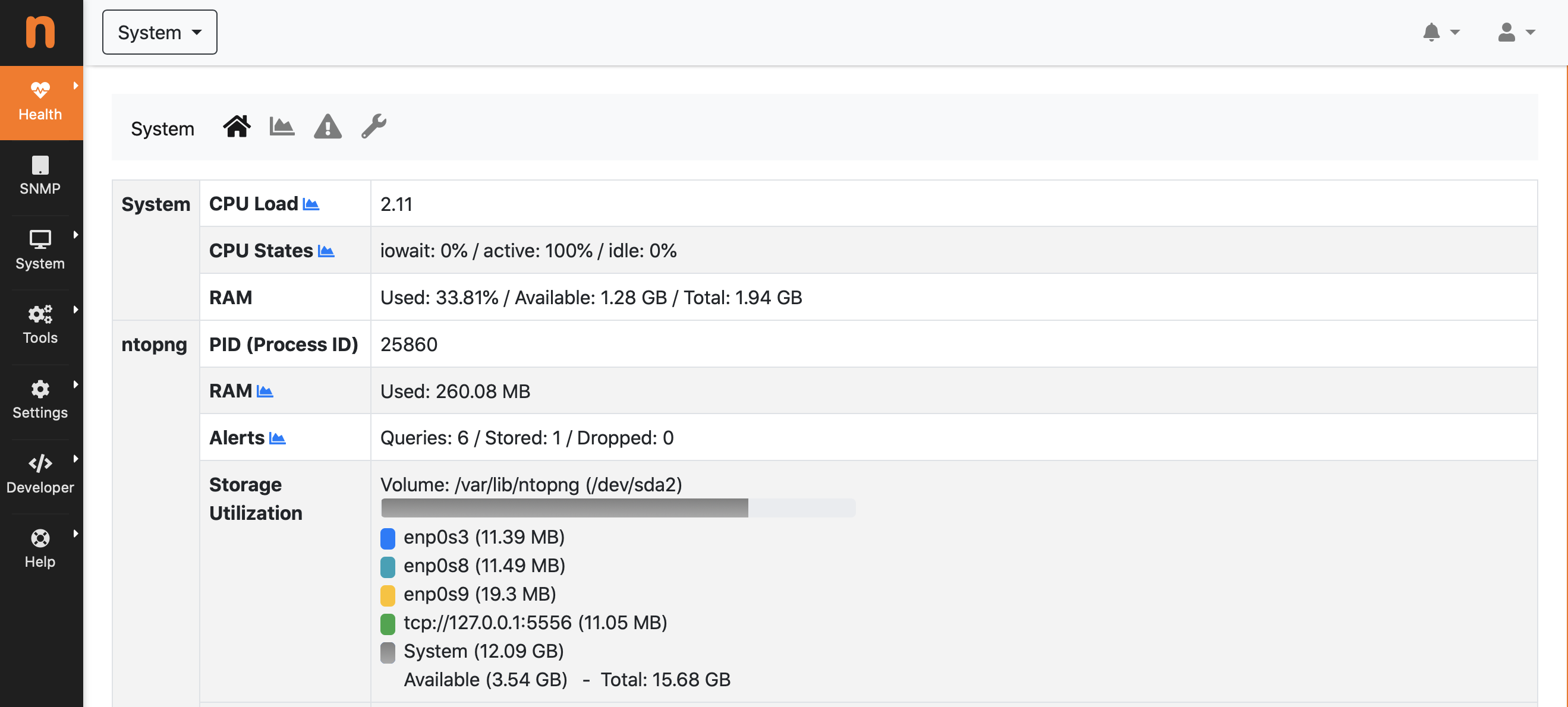The height and width of the screenshot is (707, 1568).
Task: View CPU Load timeseries chart icon
Action: click(311, 204)
